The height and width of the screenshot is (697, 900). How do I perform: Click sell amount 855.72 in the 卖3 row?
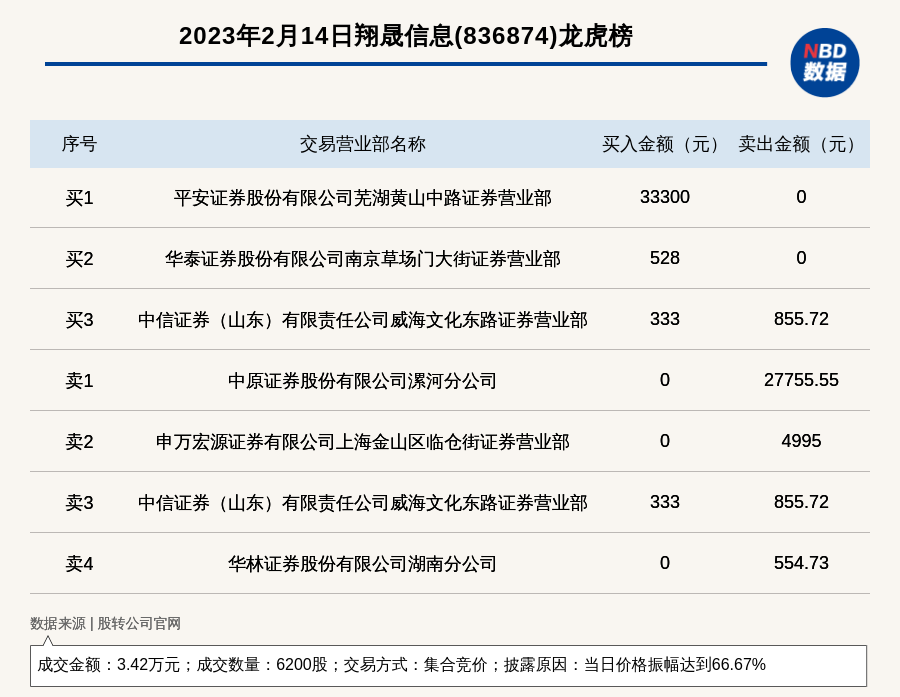801,502
